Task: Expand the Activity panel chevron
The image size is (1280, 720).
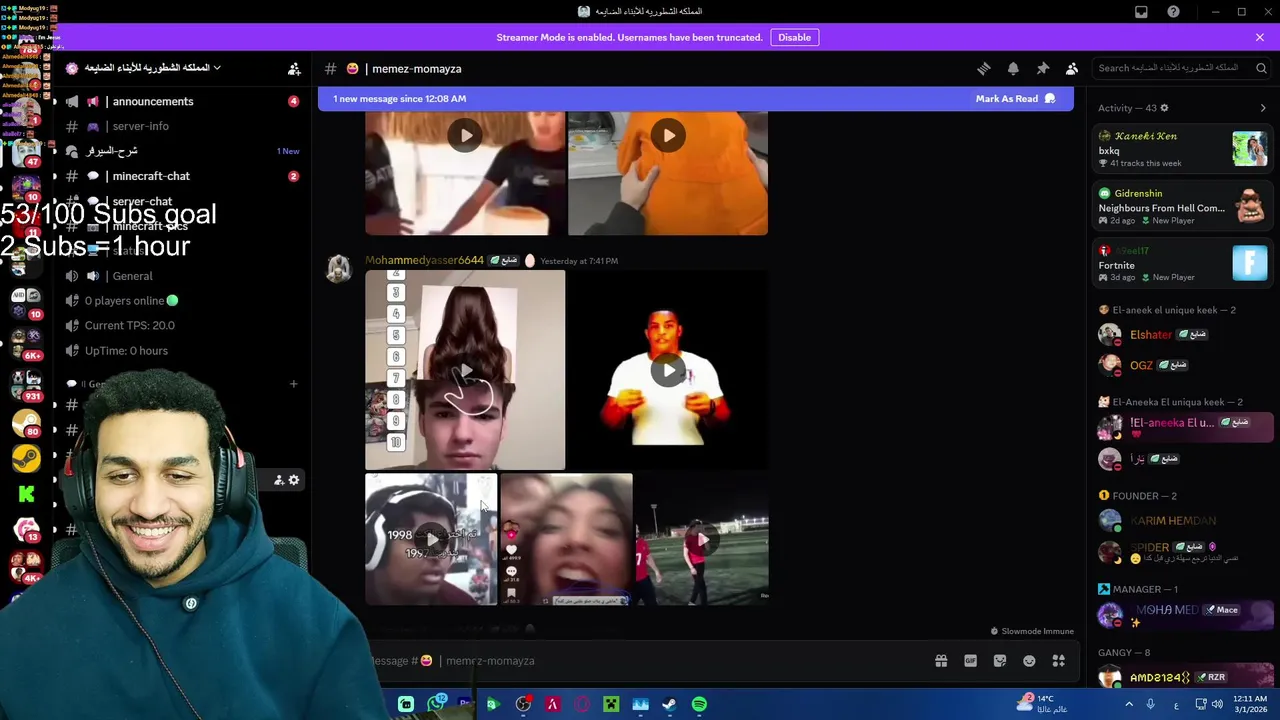Action: pyautogui.click(x=1263, y=108)
